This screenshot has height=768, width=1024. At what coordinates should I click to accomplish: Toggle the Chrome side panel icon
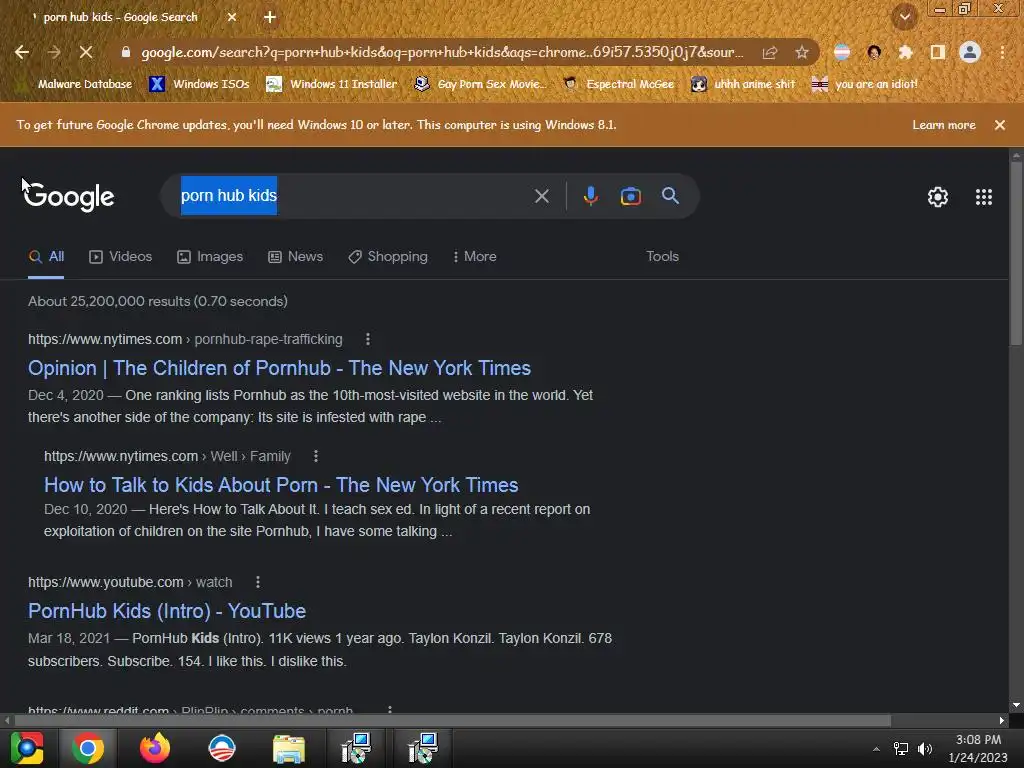click(x=938, y=53)
